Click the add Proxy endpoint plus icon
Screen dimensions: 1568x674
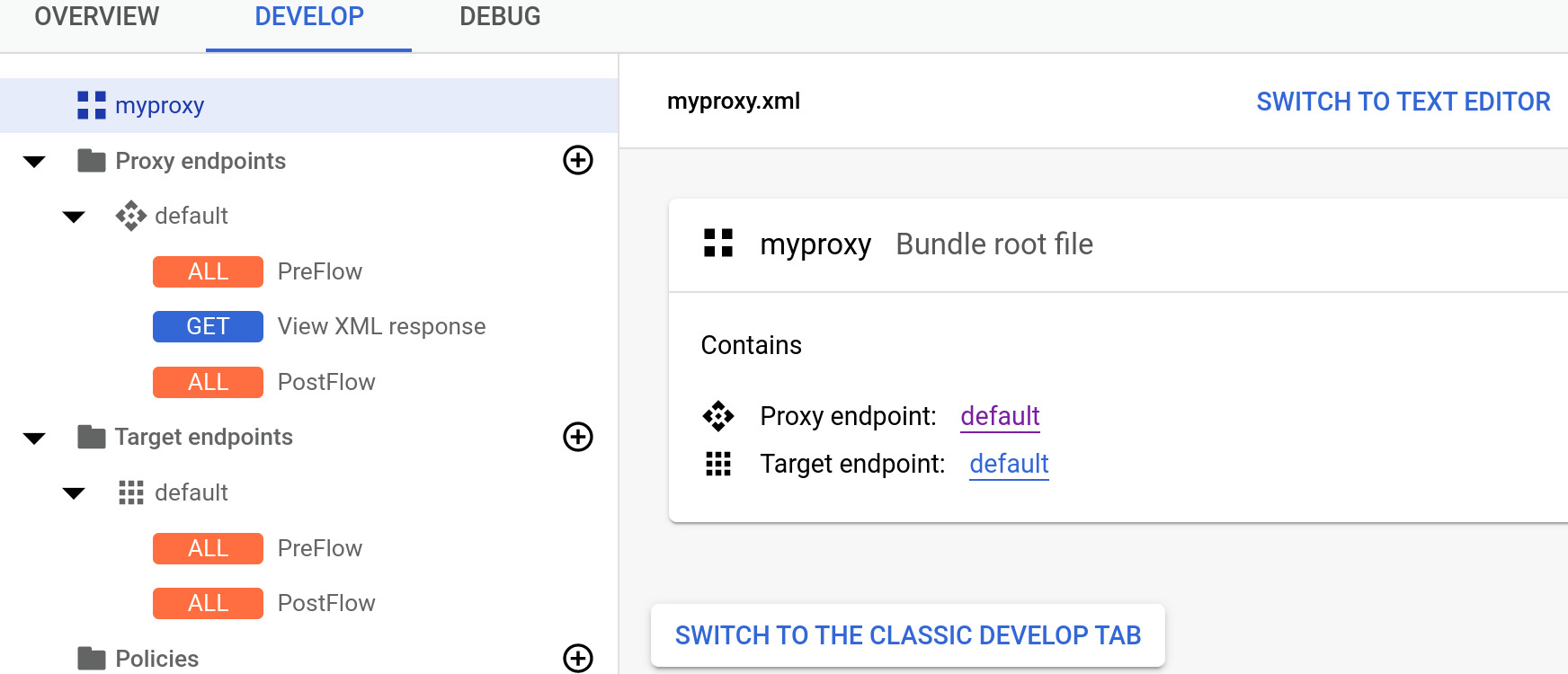577,161
